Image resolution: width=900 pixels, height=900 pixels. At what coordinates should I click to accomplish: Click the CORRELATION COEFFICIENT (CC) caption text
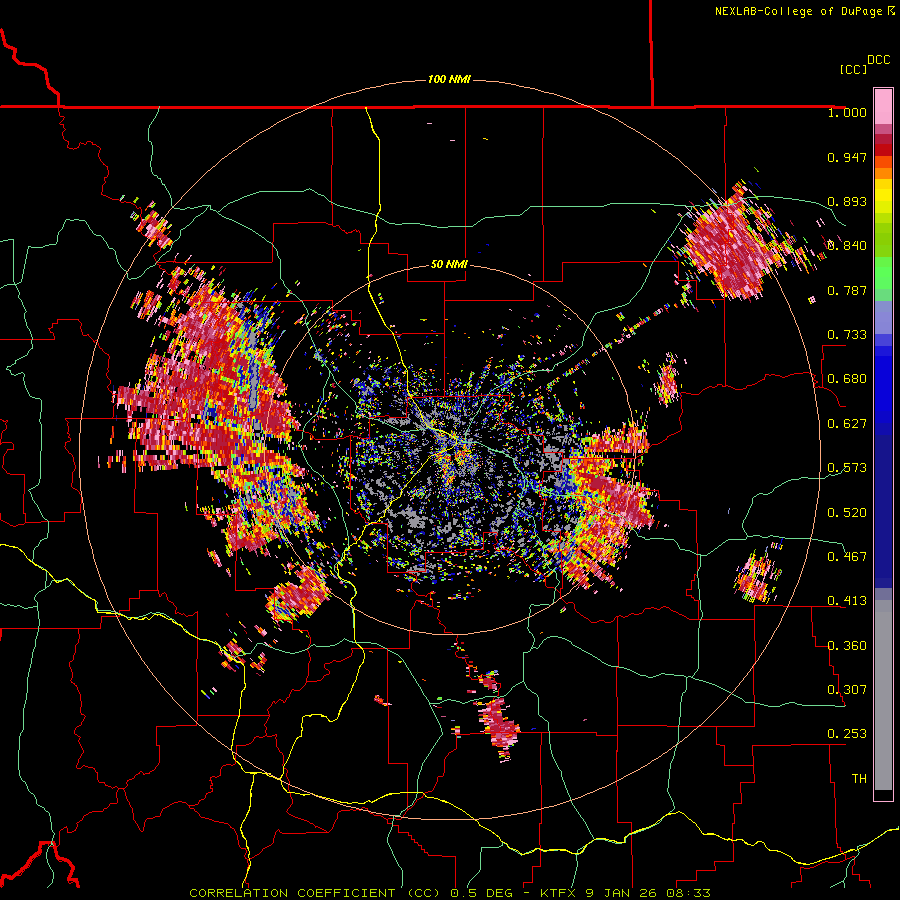click(315, 893)
